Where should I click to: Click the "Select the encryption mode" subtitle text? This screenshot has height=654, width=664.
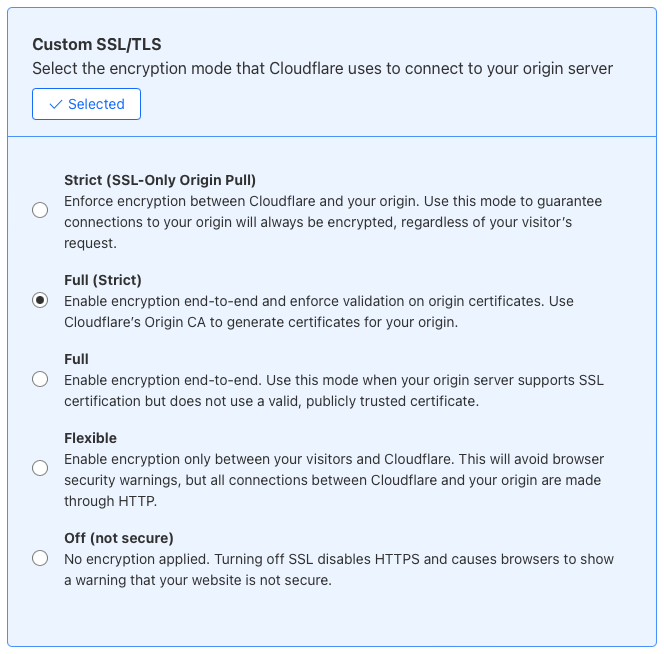coord(322,69)
